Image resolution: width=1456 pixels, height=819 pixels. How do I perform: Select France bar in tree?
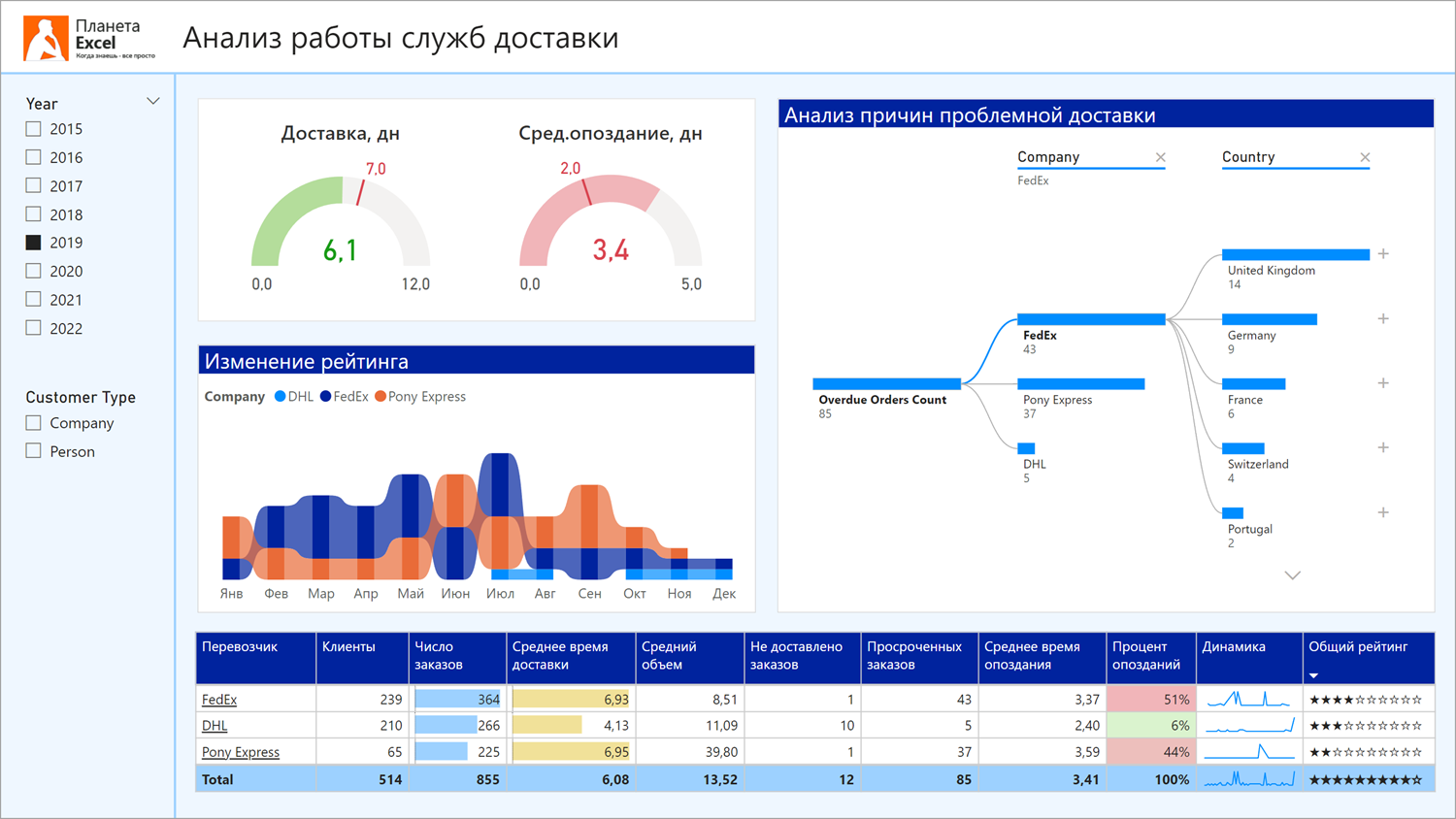coord(1254,384)
